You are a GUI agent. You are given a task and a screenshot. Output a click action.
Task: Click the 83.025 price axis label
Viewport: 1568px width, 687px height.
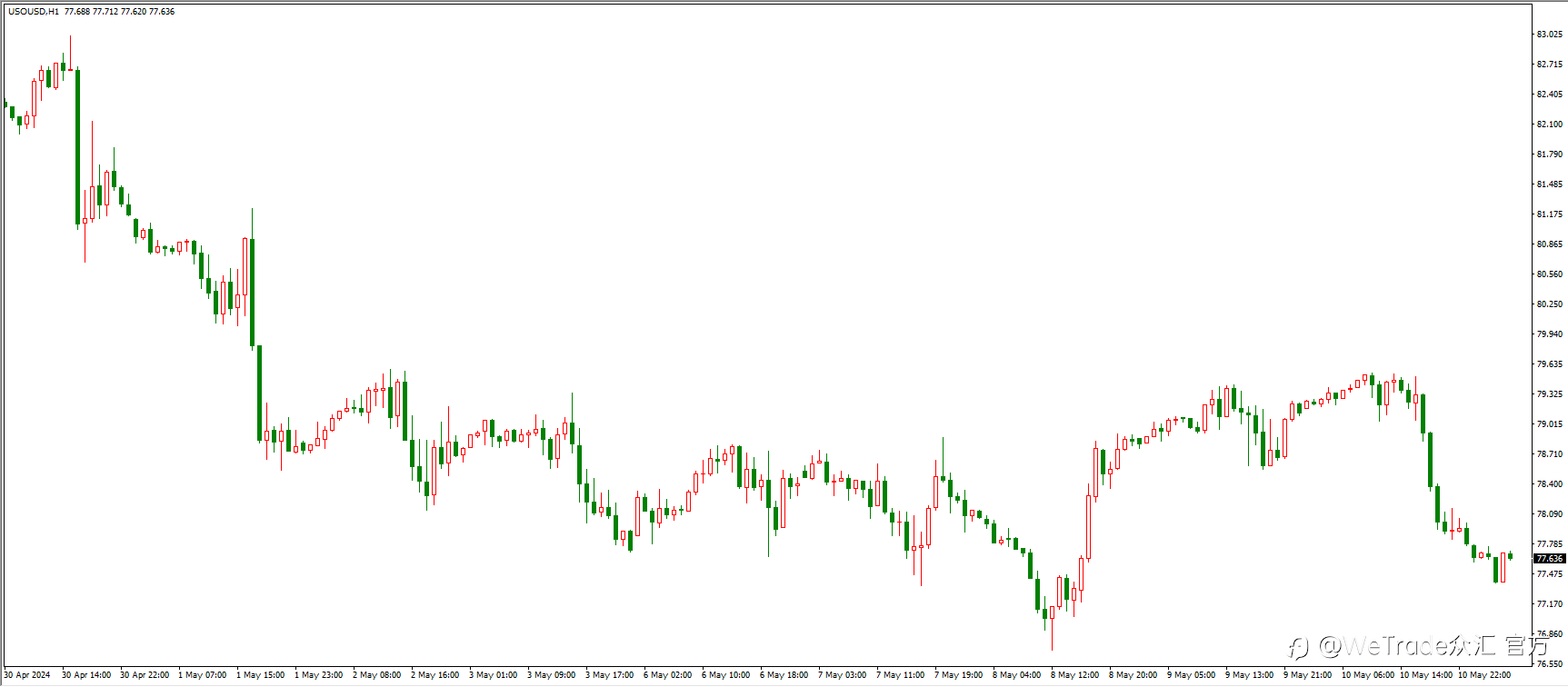coord(1550,35)
